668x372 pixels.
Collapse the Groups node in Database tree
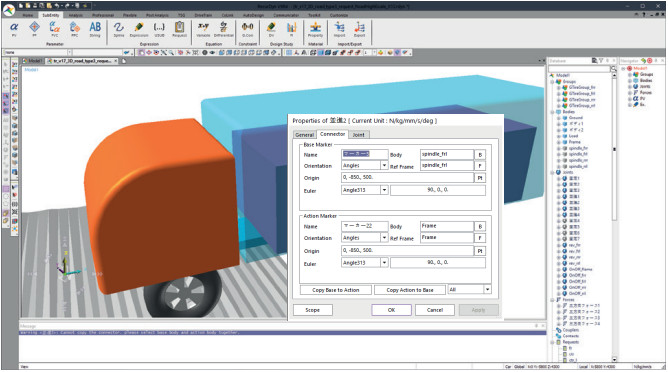553,81
